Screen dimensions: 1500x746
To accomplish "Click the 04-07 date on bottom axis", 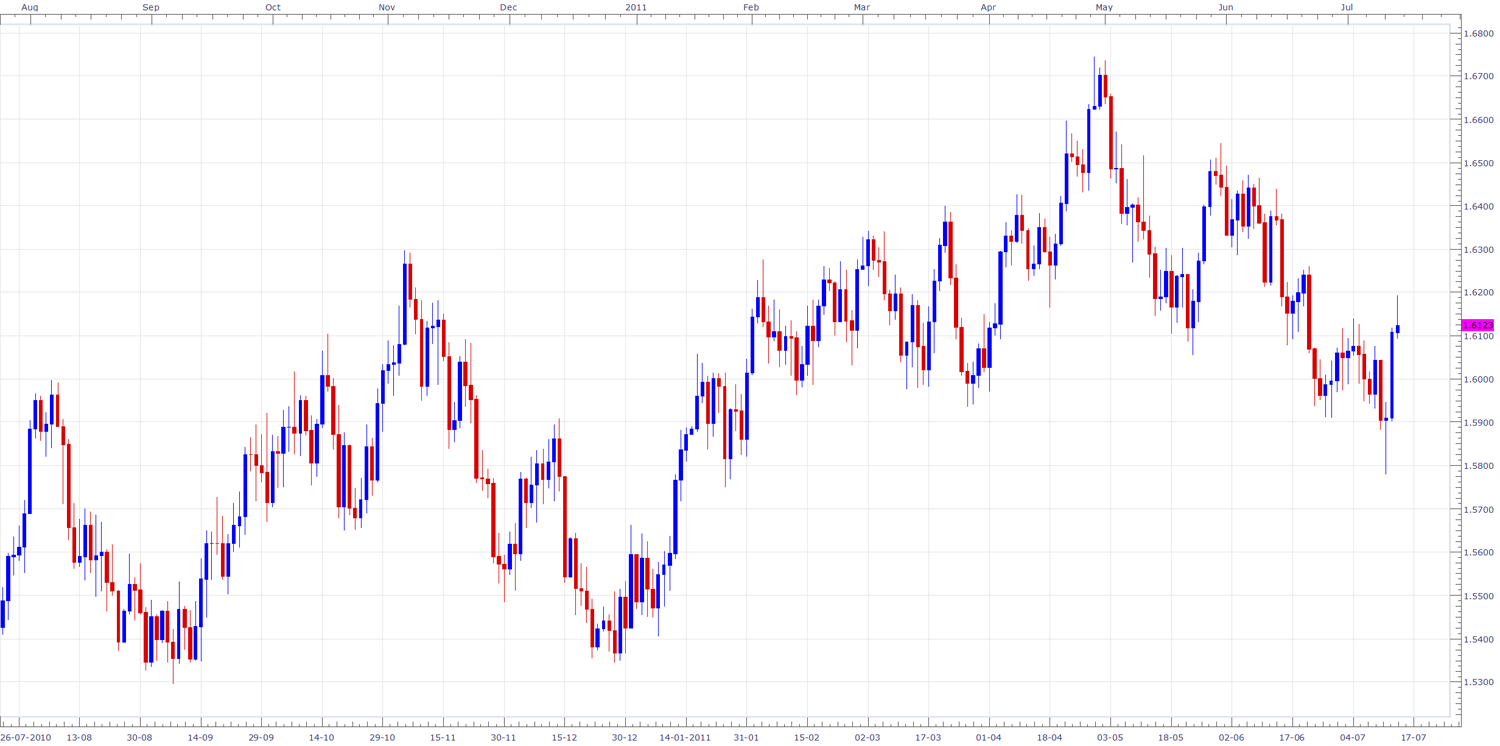I will (1353, 738).
